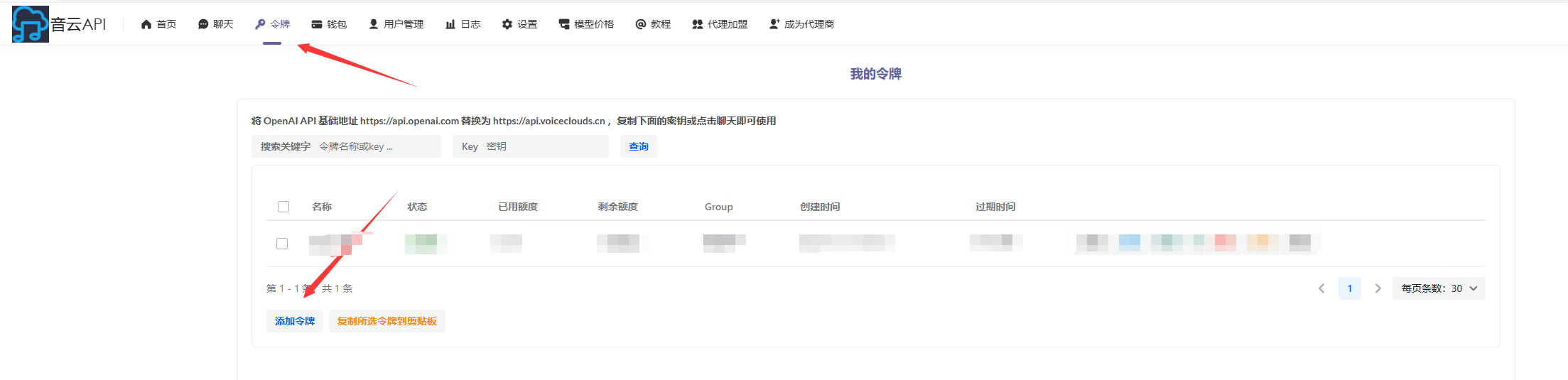
Task: Focus the 搜索关键字 token name input
Action: click(x=347, y=146)
